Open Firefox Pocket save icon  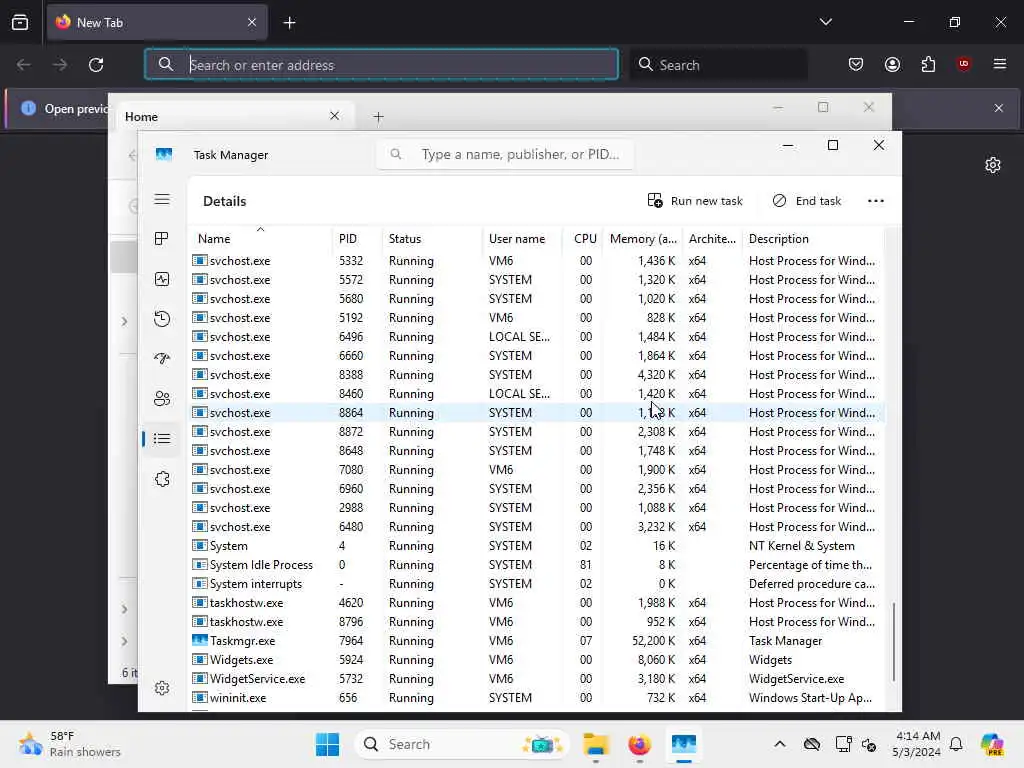[x=856, y=64]
